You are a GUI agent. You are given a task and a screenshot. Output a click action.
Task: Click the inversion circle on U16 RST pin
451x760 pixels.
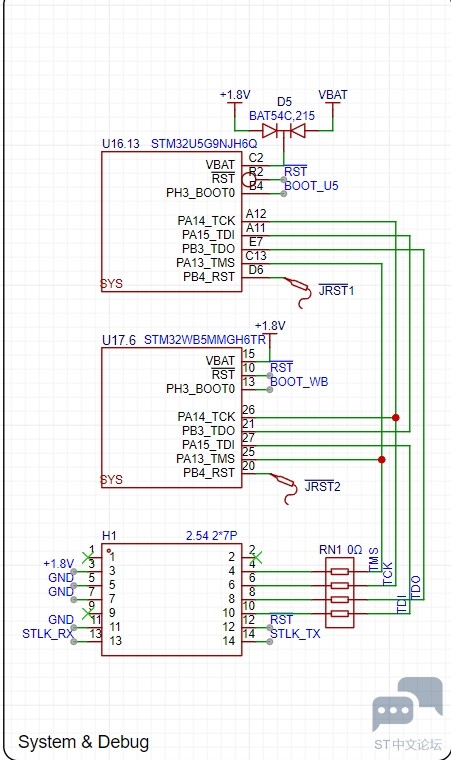click(248, 180)
